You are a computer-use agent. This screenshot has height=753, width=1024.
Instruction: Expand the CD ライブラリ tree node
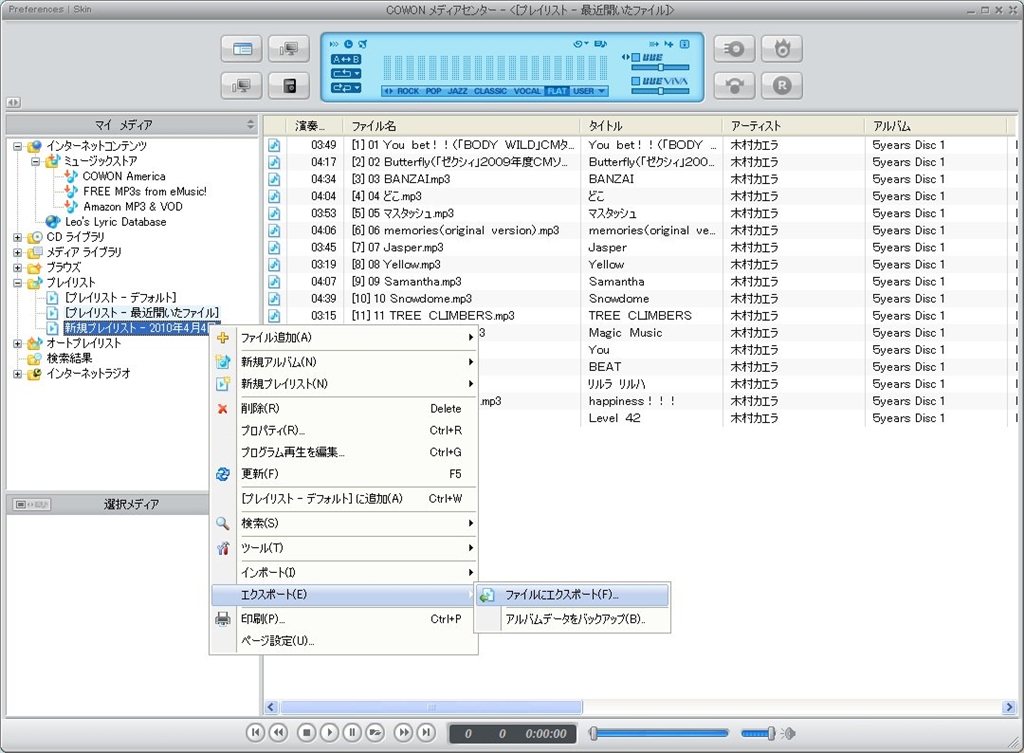[x=17, y=237]
